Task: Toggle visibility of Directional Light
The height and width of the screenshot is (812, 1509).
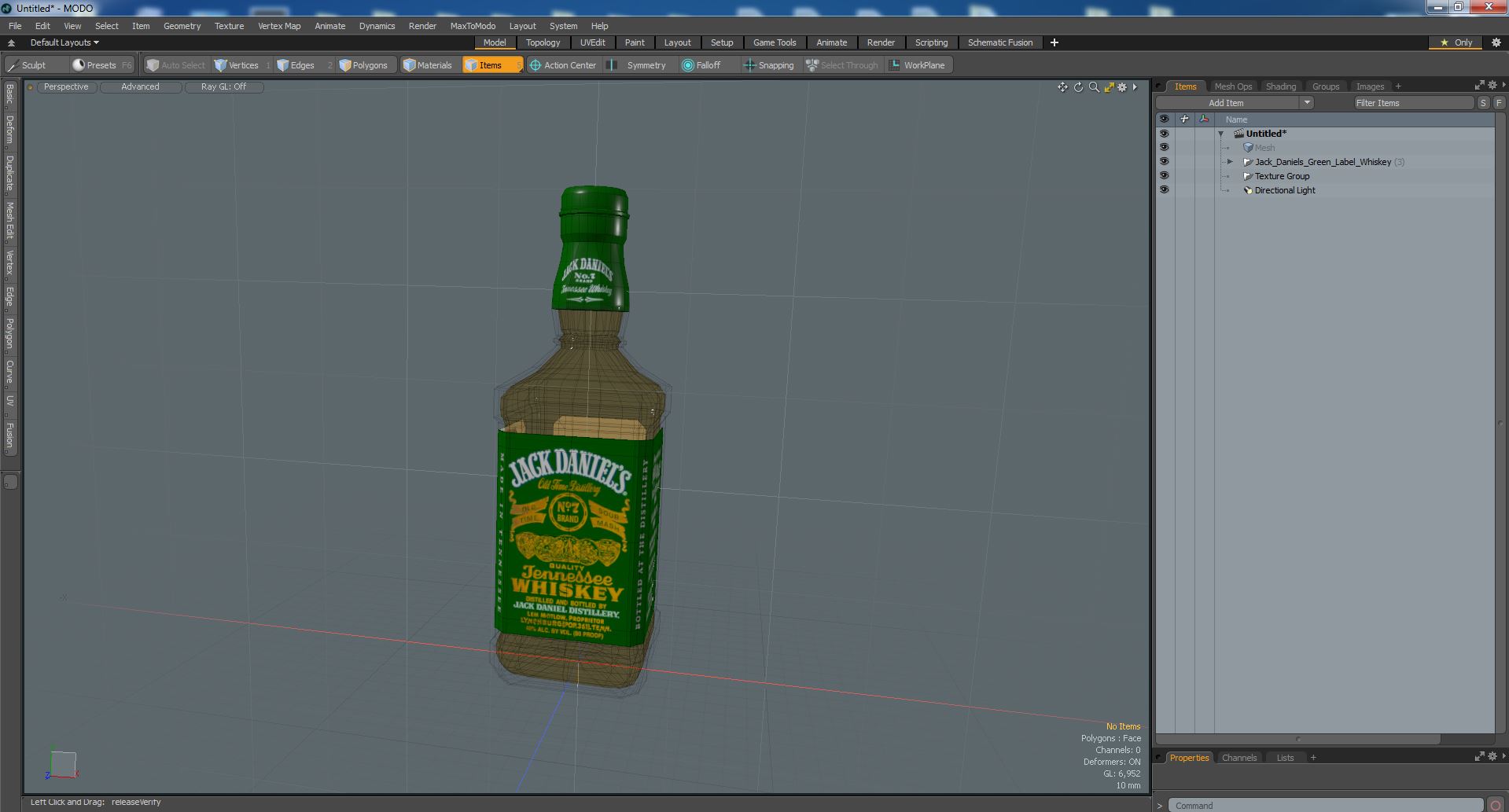Action: click(1164, 190)
